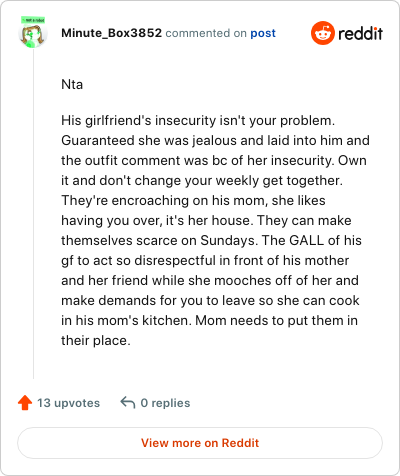Click the reddit wordmark text
The height and width of the screenshot is (476, 400).
click(360, 33)
